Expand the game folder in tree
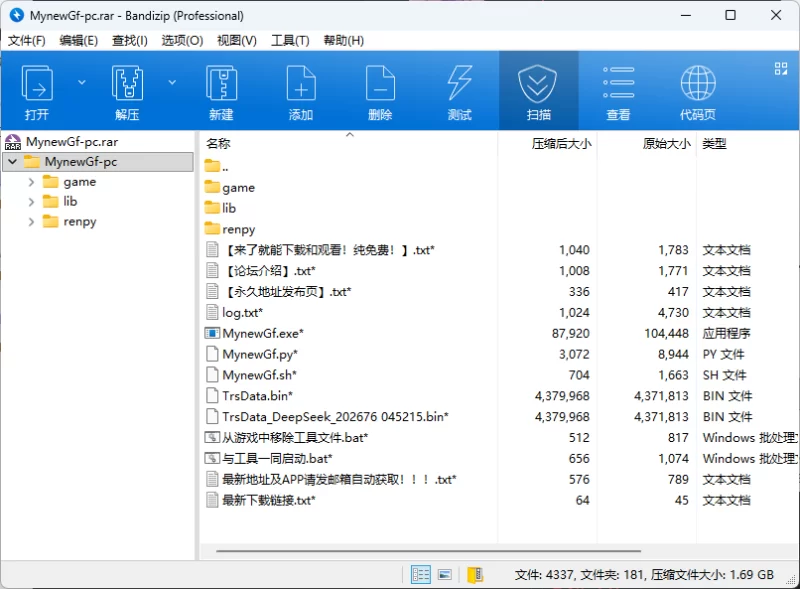Viewport: 800px width, 589px height. point(31,182)
